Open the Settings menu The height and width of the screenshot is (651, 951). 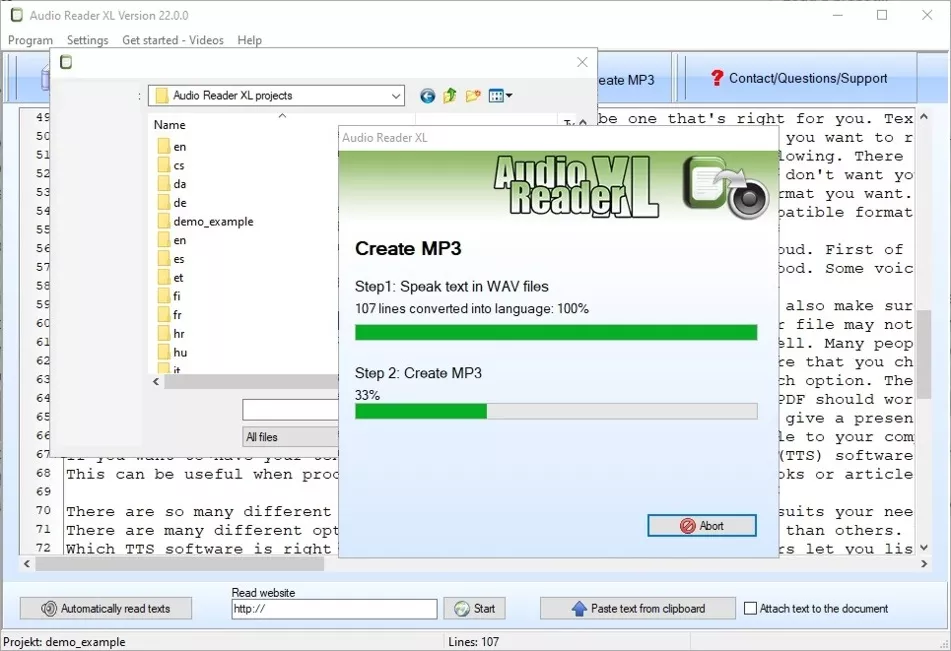[x=87, y=40]
